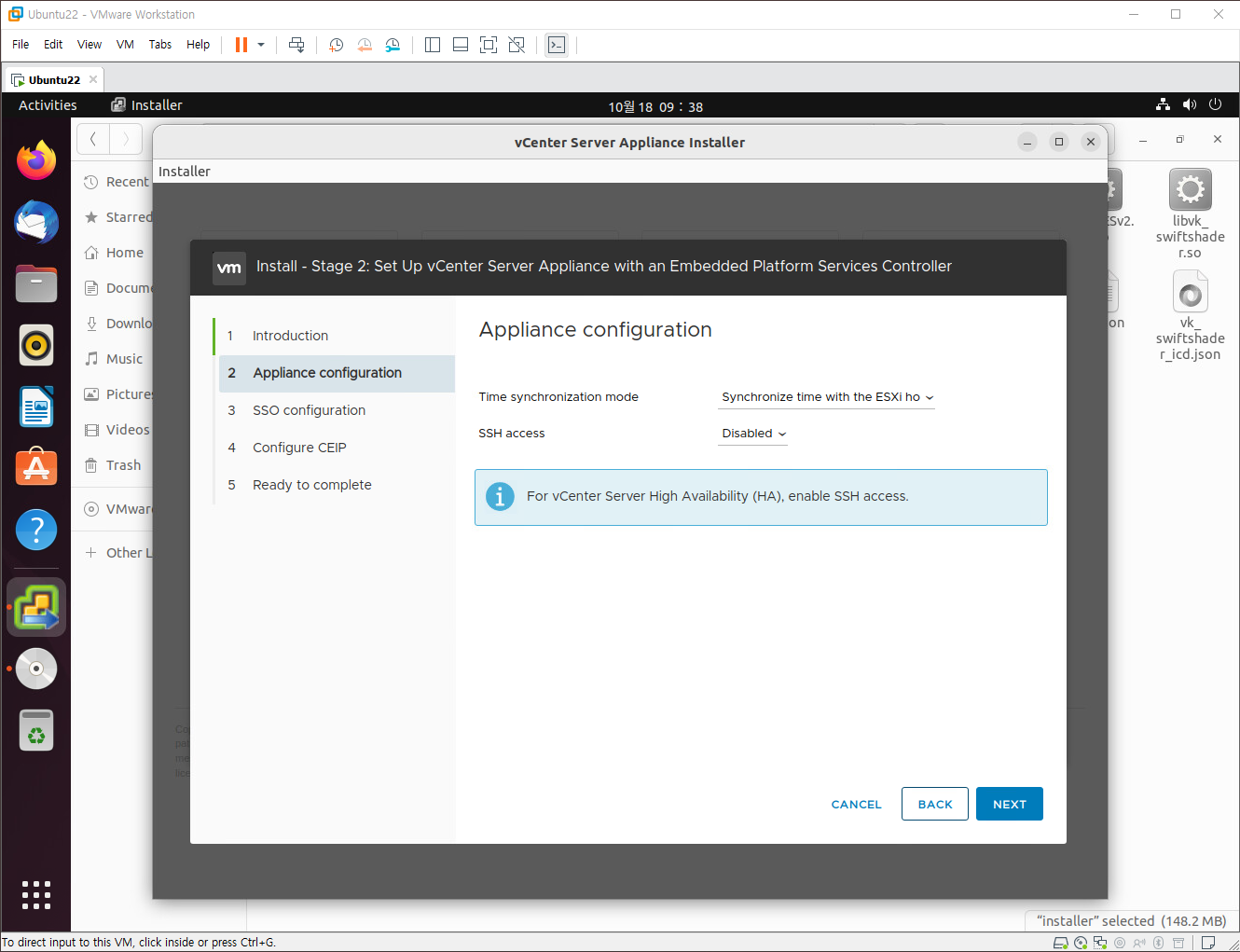Screen dimensions: 1240x952
Task: Go forward in Files window
Action: coord(126,140)
